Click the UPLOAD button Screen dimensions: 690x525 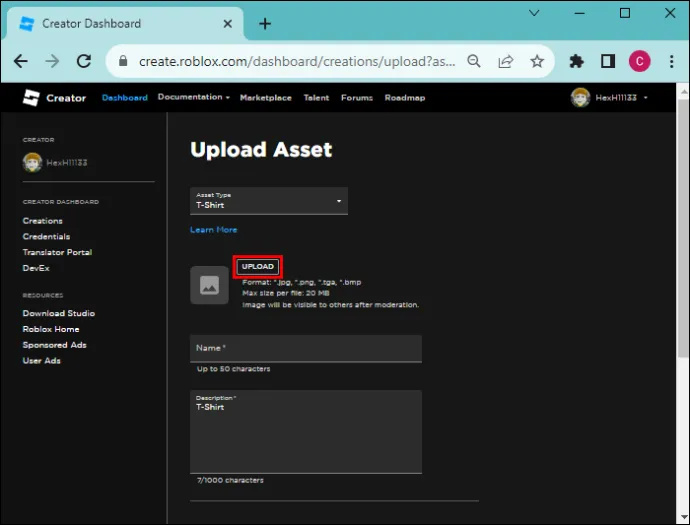(258, 266)
